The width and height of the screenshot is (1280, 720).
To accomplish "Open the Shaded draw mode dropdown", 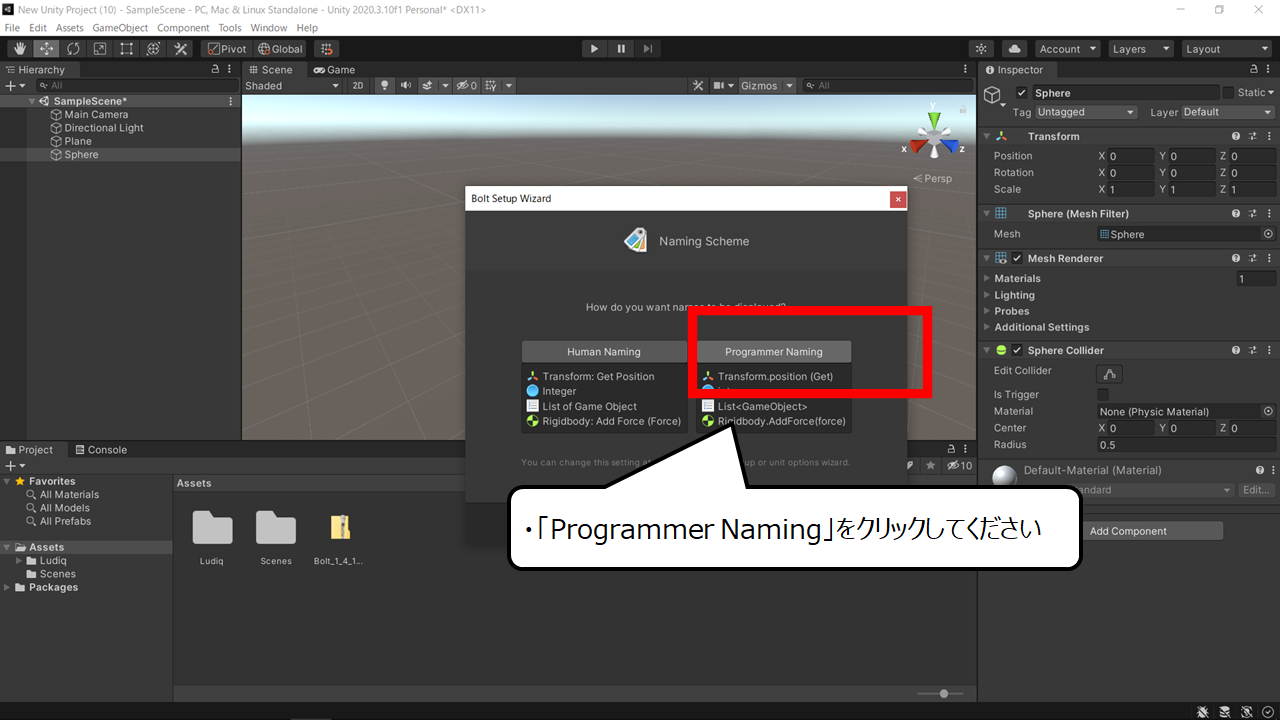I will (x=293, y=86).
